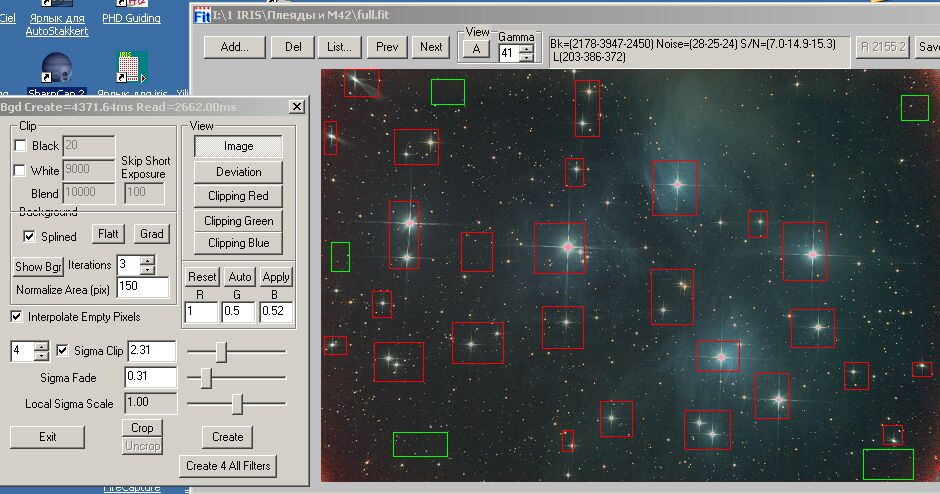Show the Clipping Red view
Image resolution: width=940 pixels, height=494 pixels.
[238, 196]
